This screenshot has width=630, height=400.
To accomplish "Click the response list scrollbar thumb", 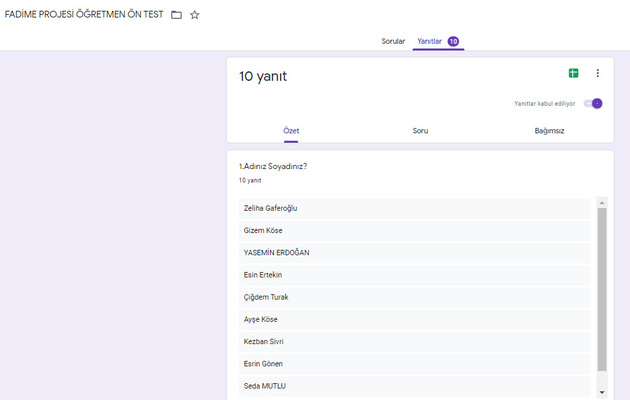I will tap(602, 290).
